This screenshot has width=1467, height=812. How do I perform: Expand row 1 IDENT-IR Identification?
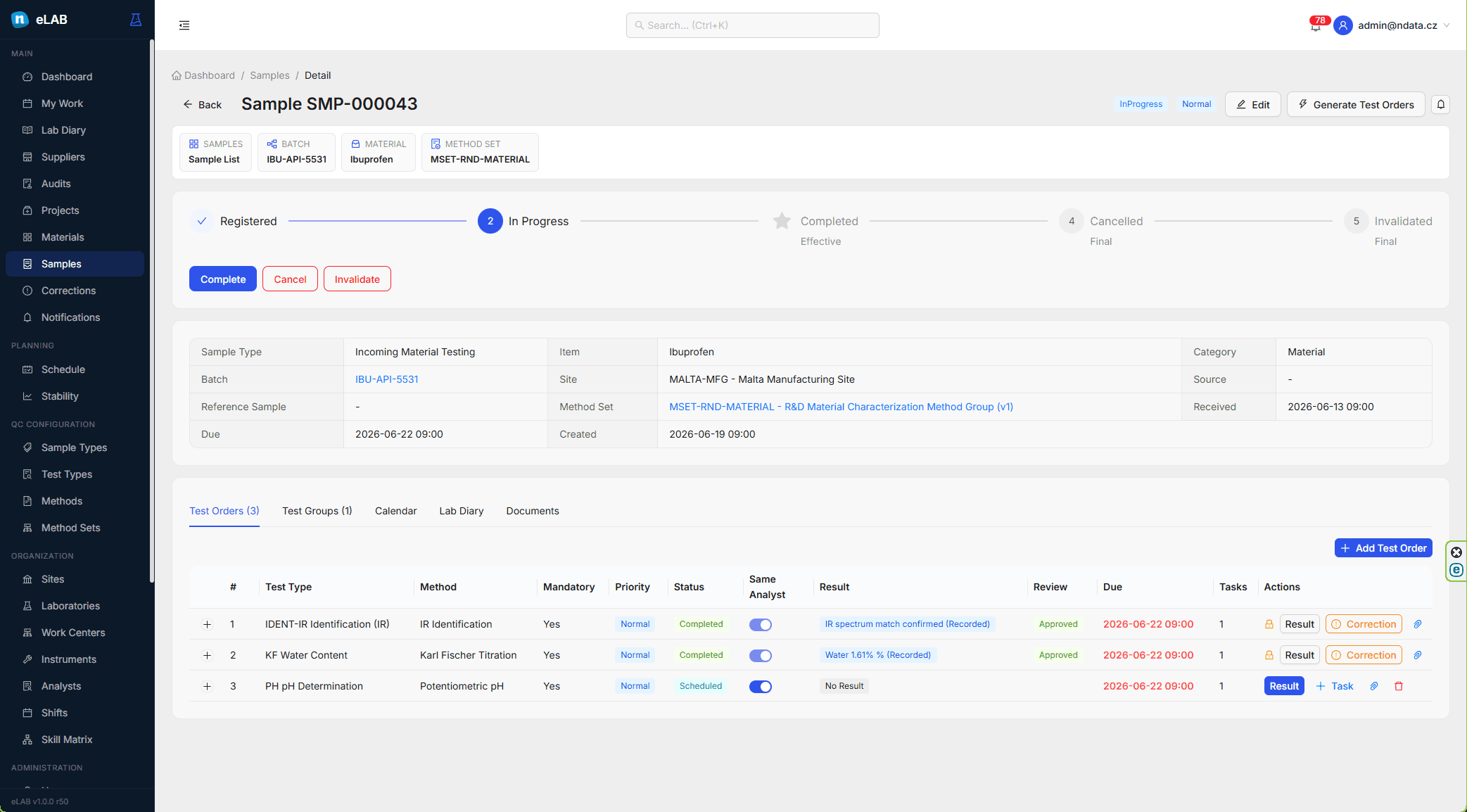207,624
